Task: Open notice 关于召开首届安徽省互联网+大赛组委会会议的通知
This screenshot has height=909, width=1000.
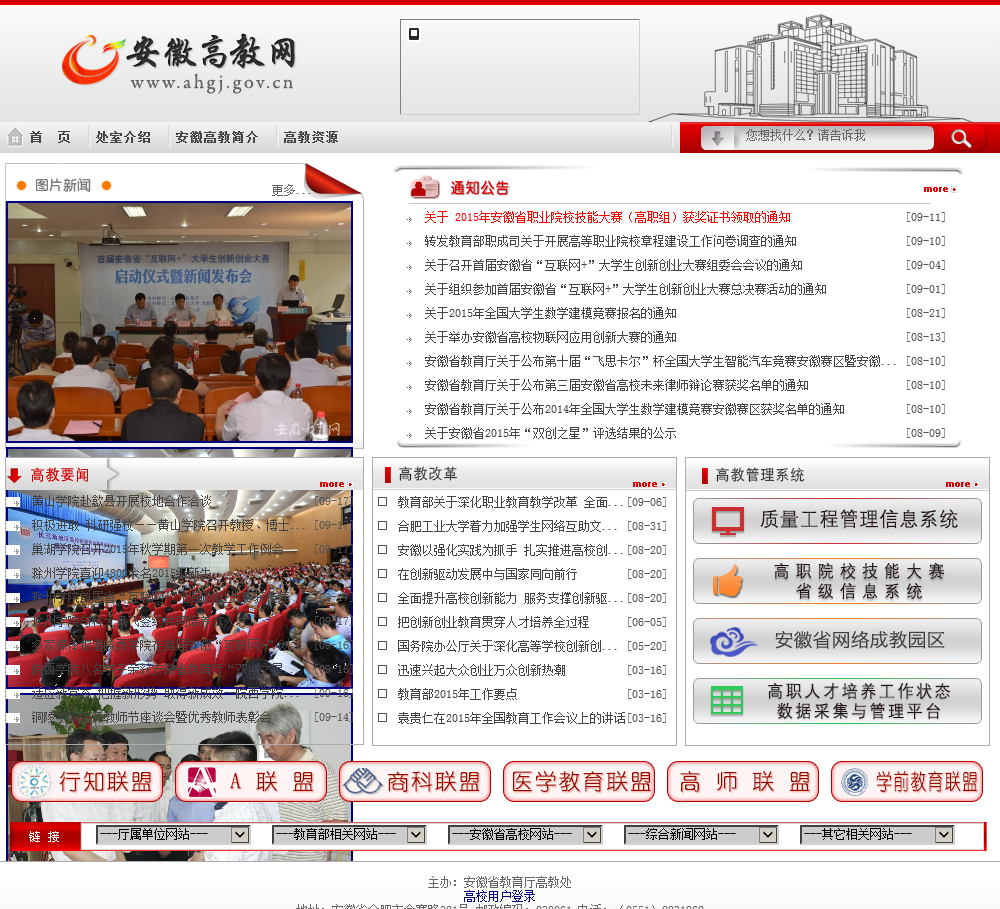Action: pos(614,265)
